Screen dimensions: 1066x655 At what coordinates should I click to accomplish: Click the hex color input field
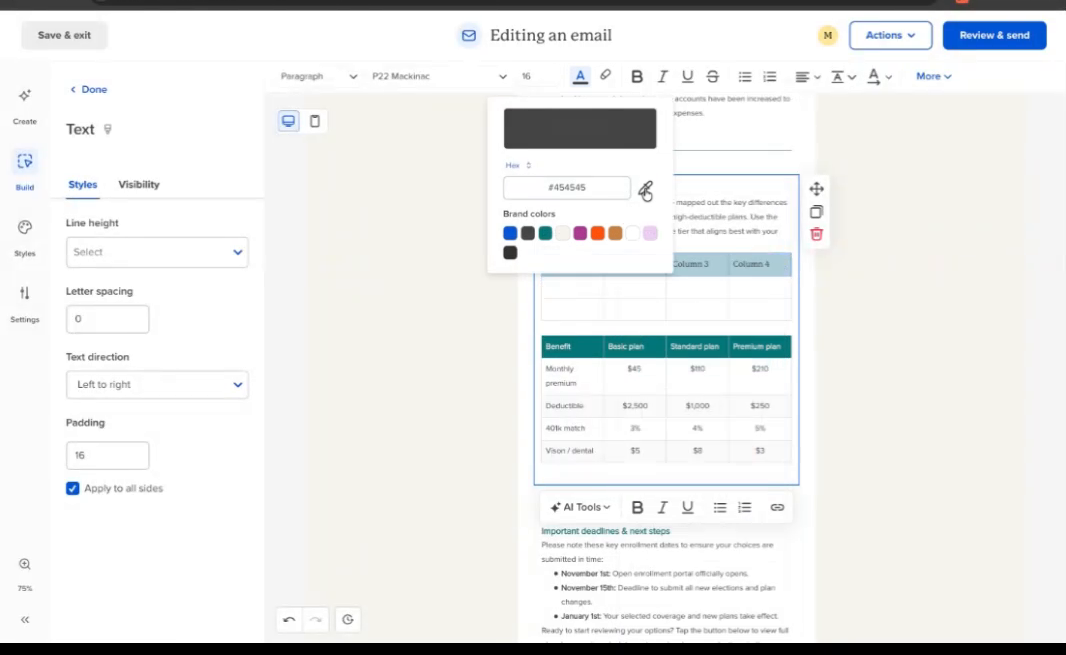click(x=566, y=188)
